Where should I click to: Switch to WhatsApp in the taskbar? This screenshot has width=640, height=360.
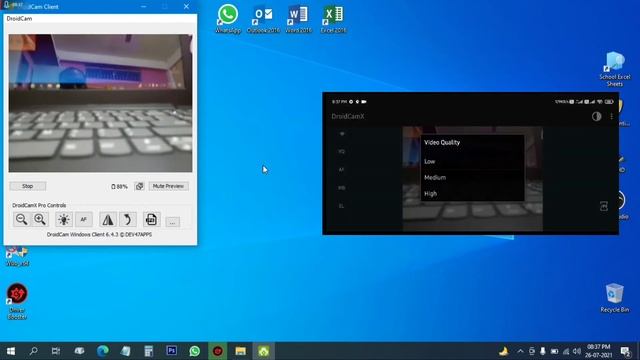click(x=195, y=351)
